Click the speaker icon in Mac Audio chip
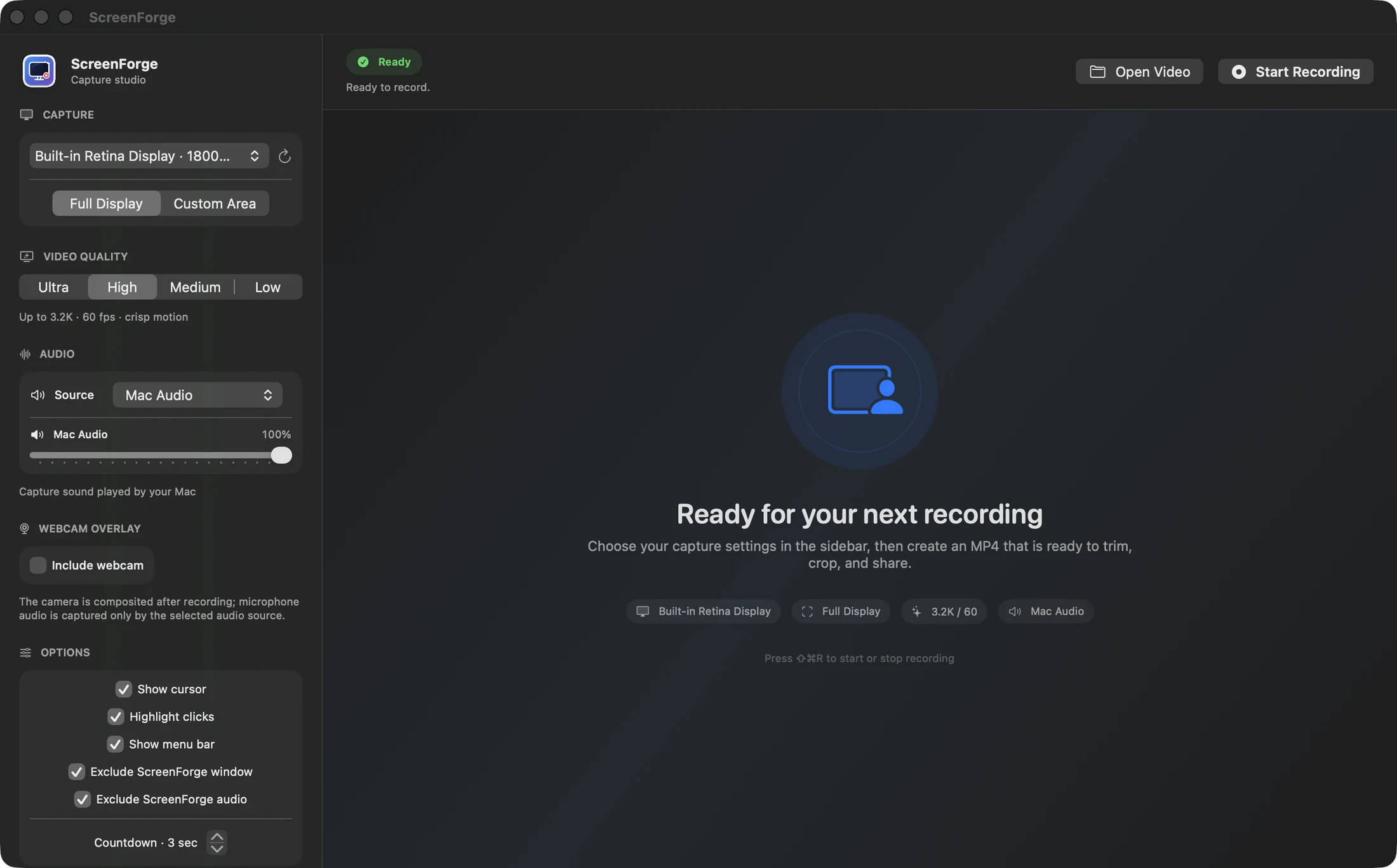This screenshot has height=868, width=1397. click(x=1015, y=611)
